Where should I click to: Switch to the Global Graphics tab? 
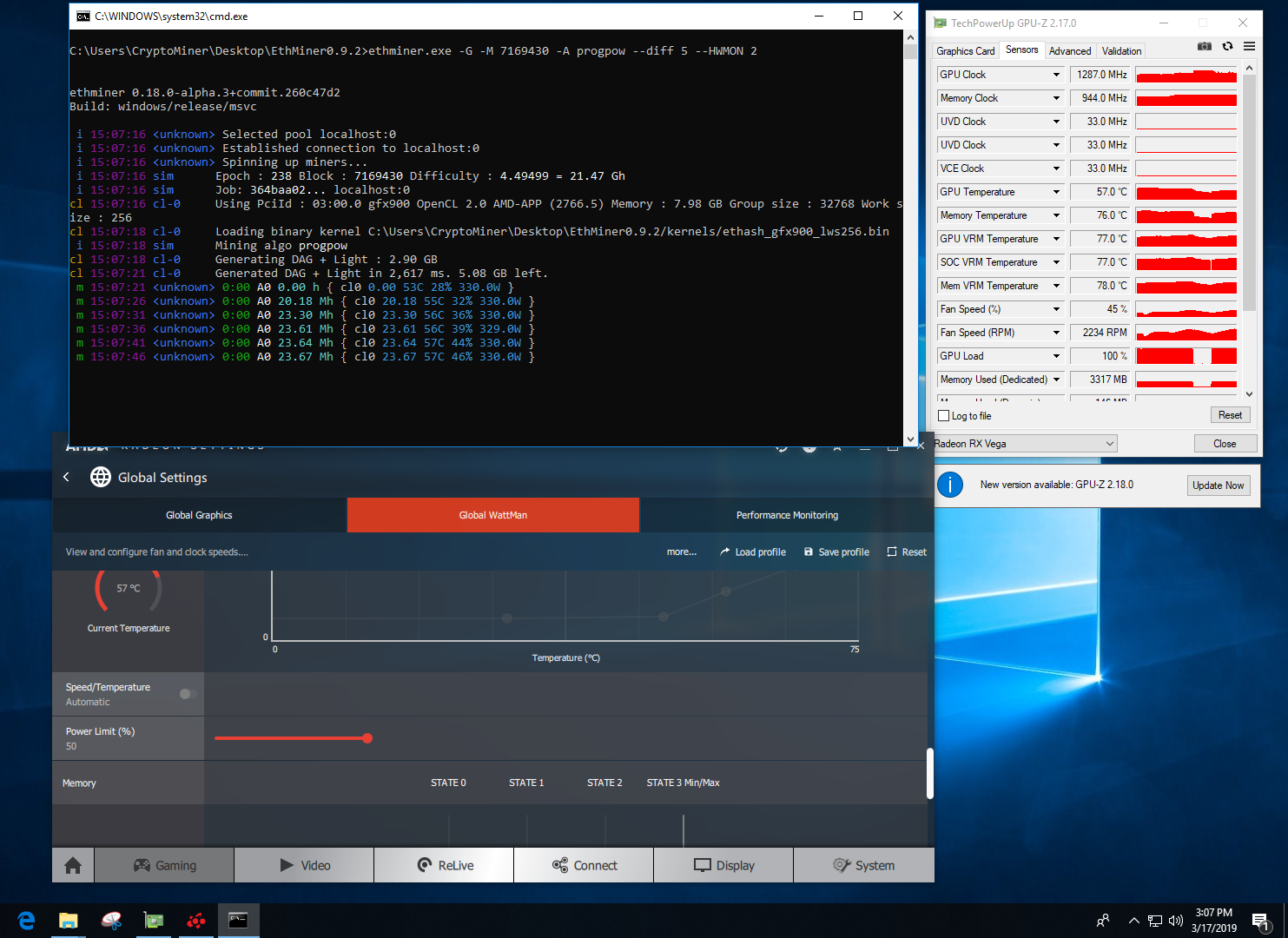pyautogui.click(x=200, y=515)
